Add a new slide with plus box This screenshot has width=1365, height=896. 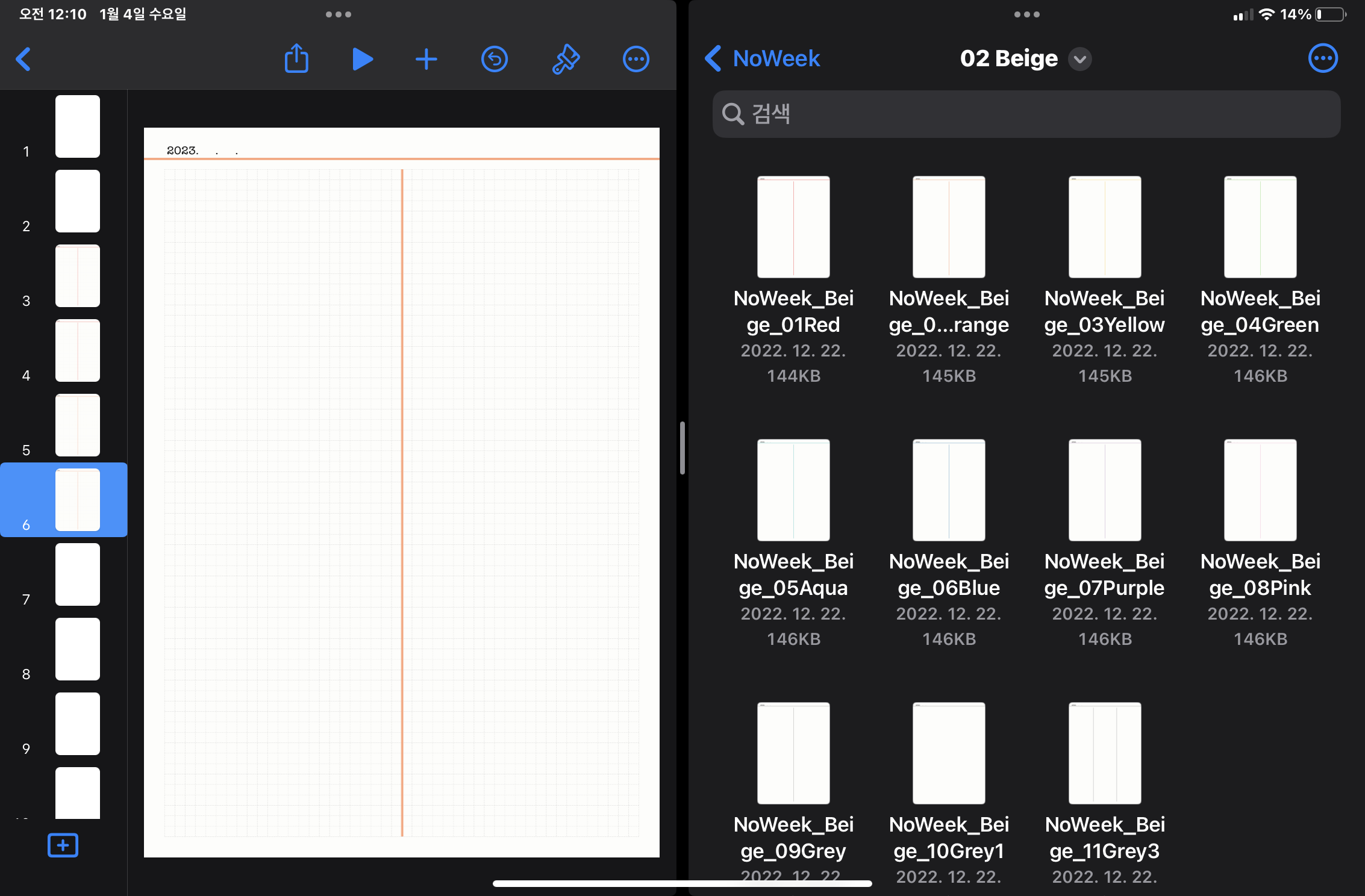pos(63,845)
